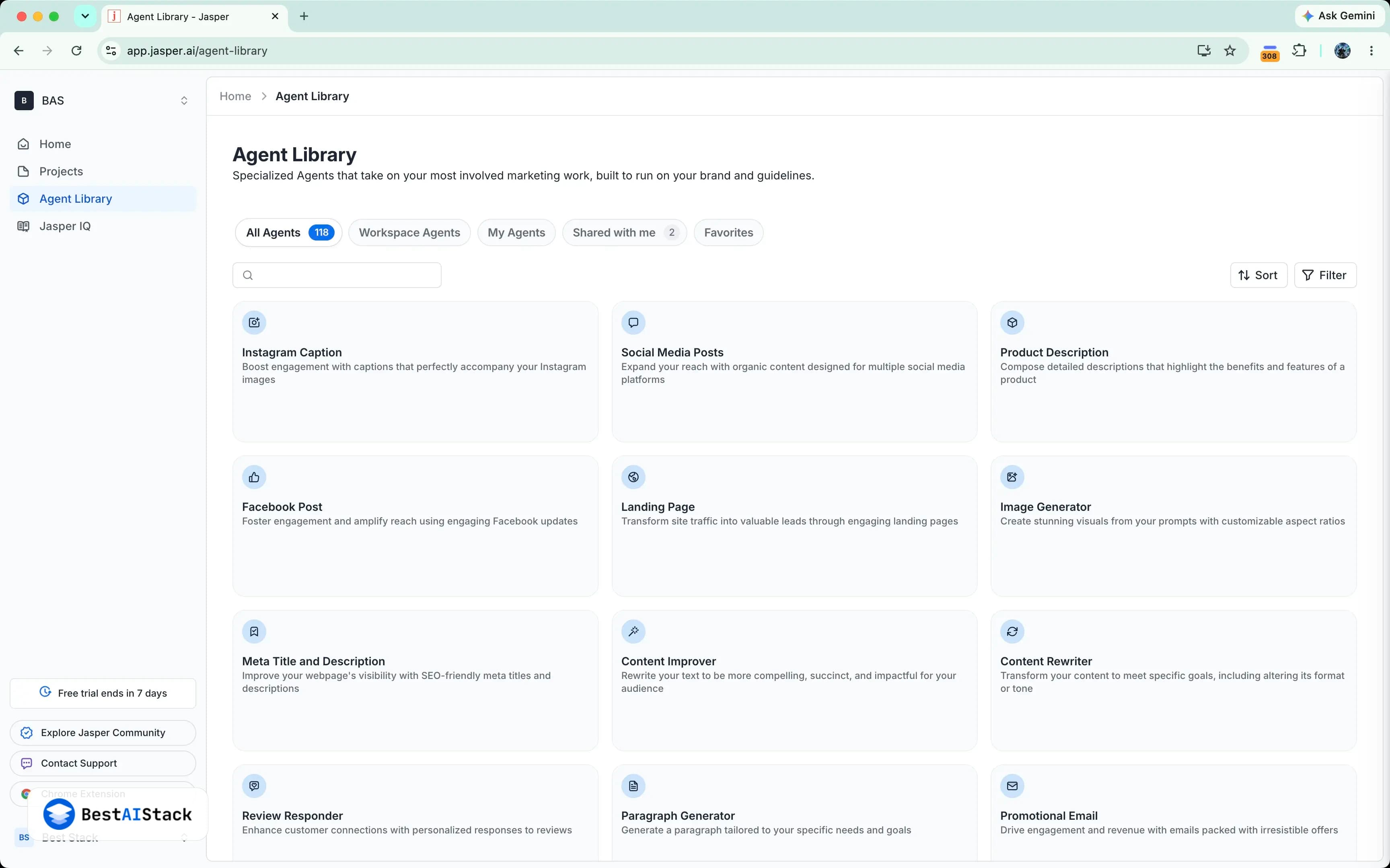Select the Agent Library - Jasper browser tab

coord(194,16)
